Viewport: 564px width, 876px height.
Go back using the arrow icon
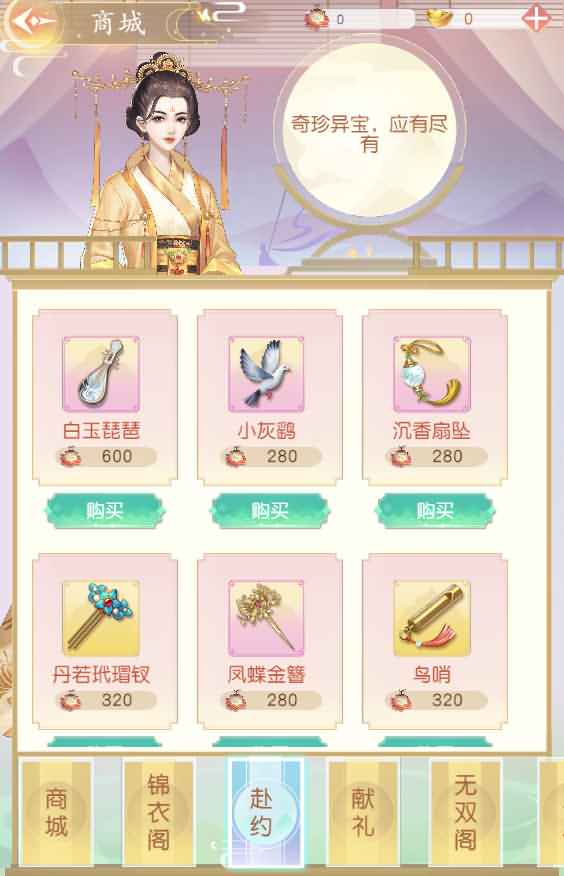[32, 22]
